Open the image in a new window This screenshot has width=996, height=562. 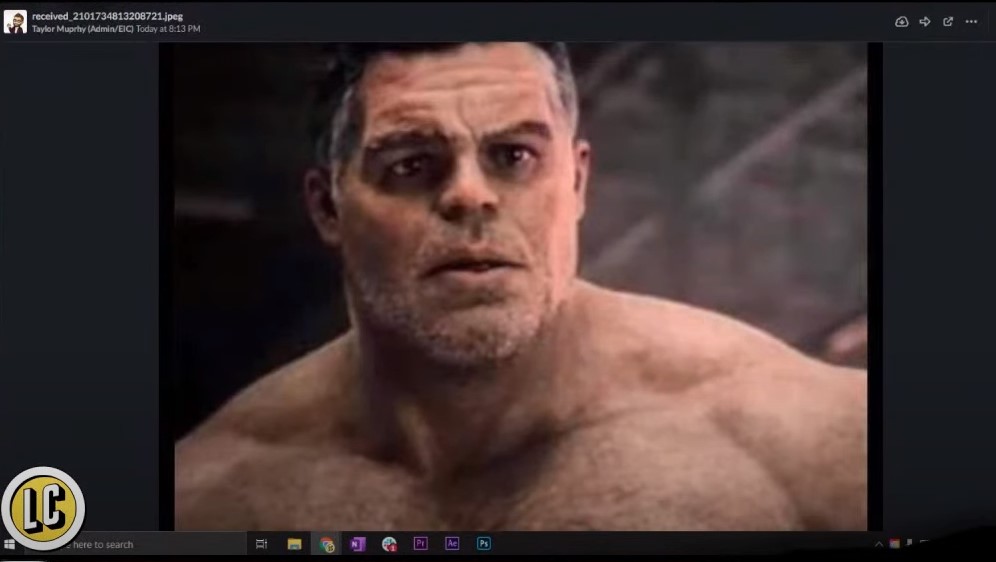[948, 22]
